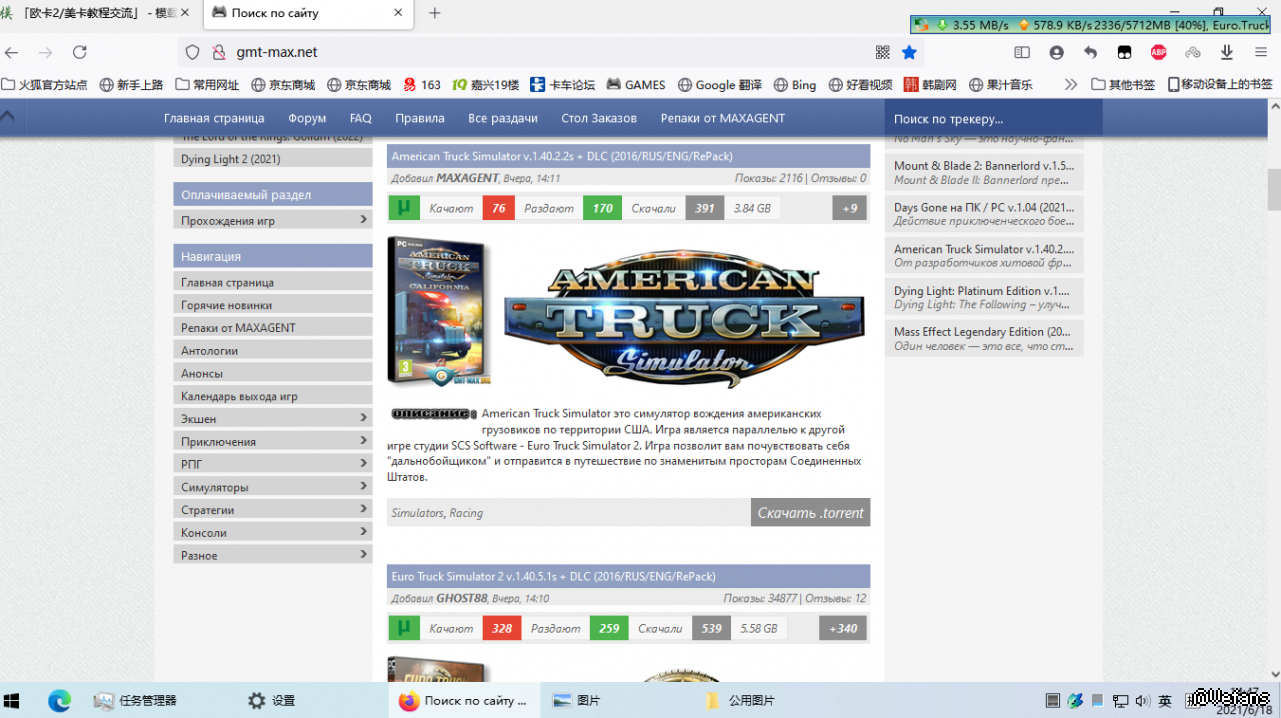The width and height of the screenshot is (1281, 718).
Task: Open the sidebar view toolbar icon
Action: (x=1022, y=52)
